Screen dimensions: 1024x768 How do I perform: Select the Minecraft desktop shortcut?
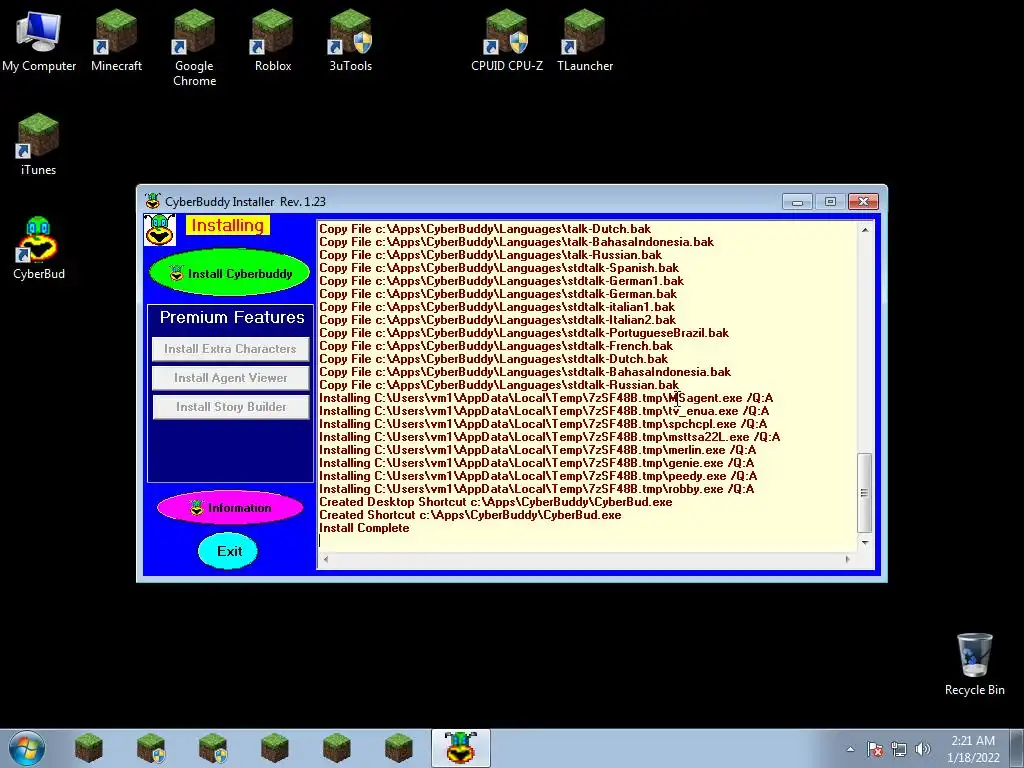tap(116, 39)
